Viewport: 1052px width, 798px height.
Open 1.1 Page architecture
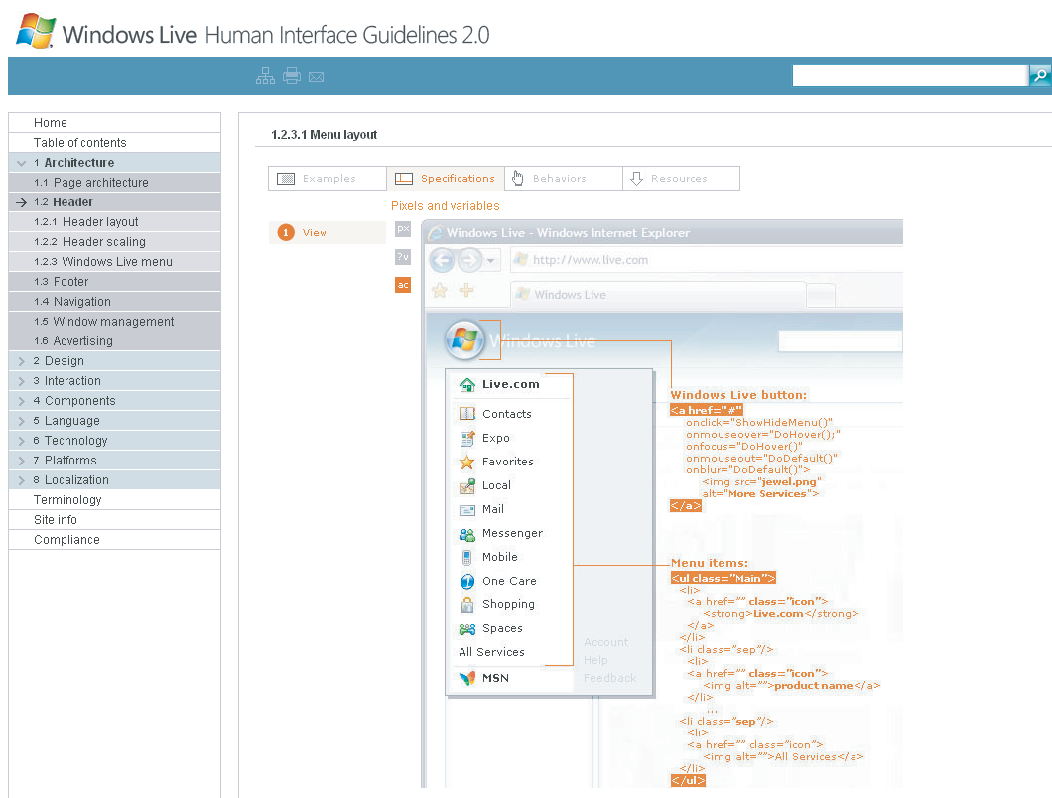pyautogui.click(x=115, y=183)
